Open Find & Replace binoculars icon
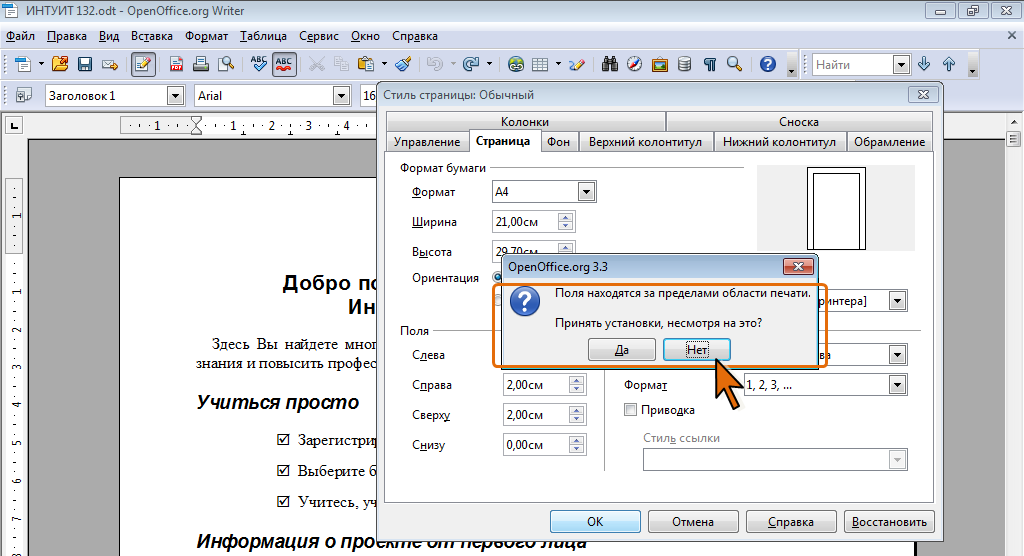Viewport: 1024px width, 556px height. 610,64
